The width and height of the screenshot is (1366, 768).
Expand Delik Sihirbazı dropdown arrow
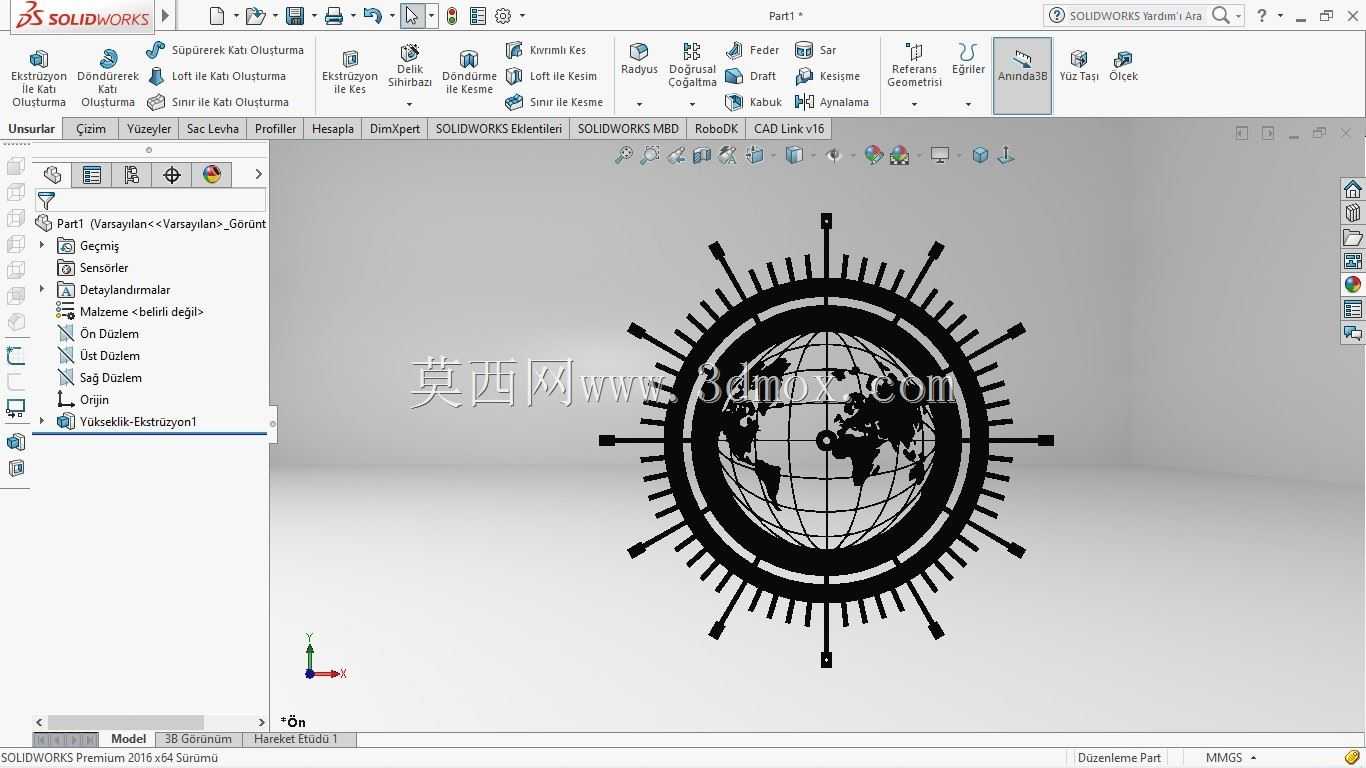410,104
